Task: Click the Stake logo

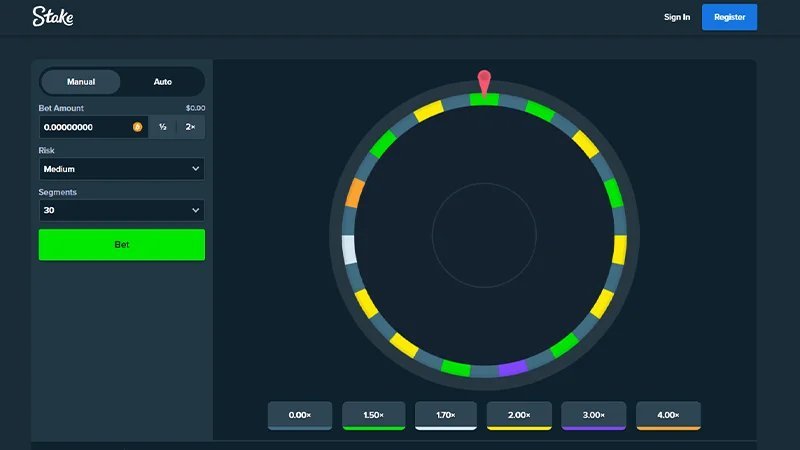Action: pyautogui.click(x=53, y=16)
